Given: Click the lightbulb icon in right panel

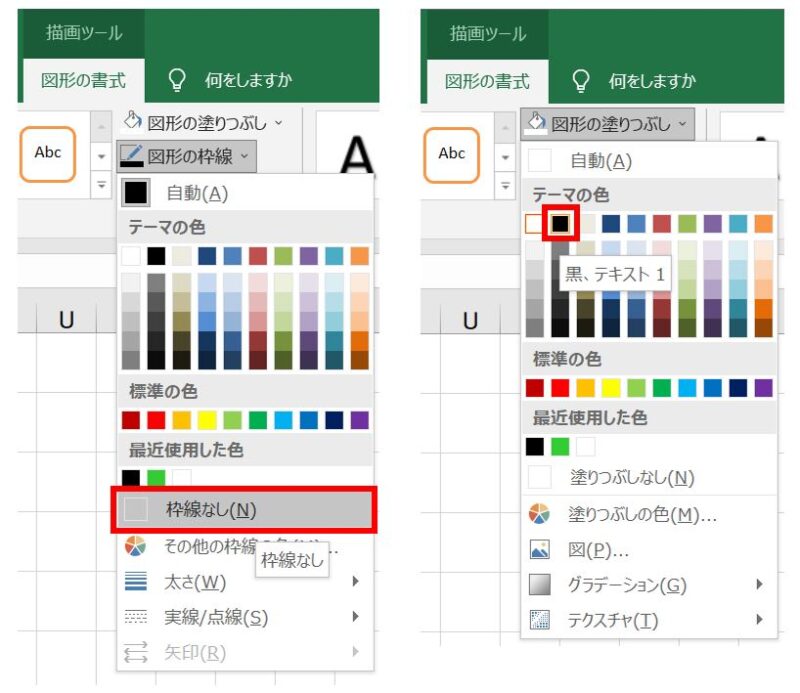Looking at the screenshot, I should click(581, 81).
